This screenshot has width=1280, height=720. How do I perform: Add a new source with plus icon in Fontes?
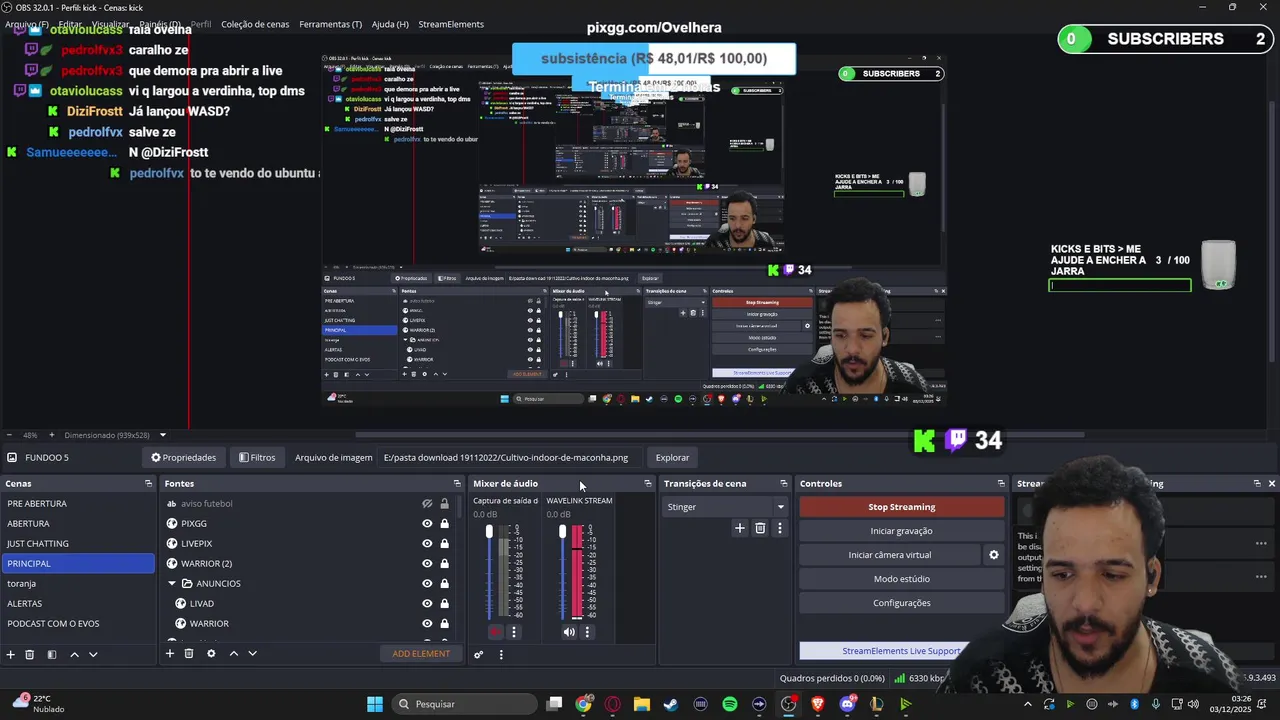[170, 653]
